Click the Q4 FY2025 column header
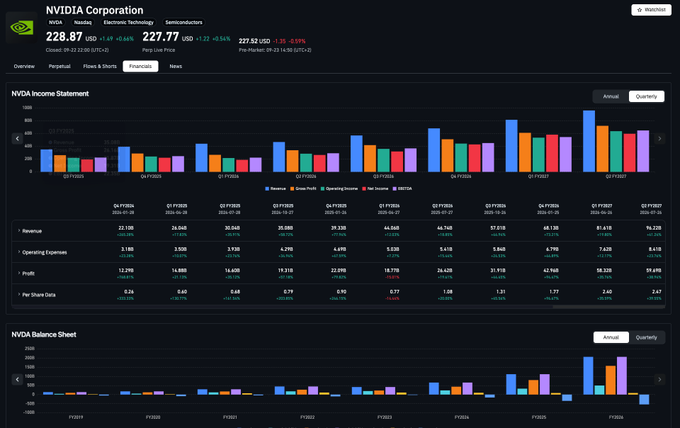The image size is (680, 428). 336,209
